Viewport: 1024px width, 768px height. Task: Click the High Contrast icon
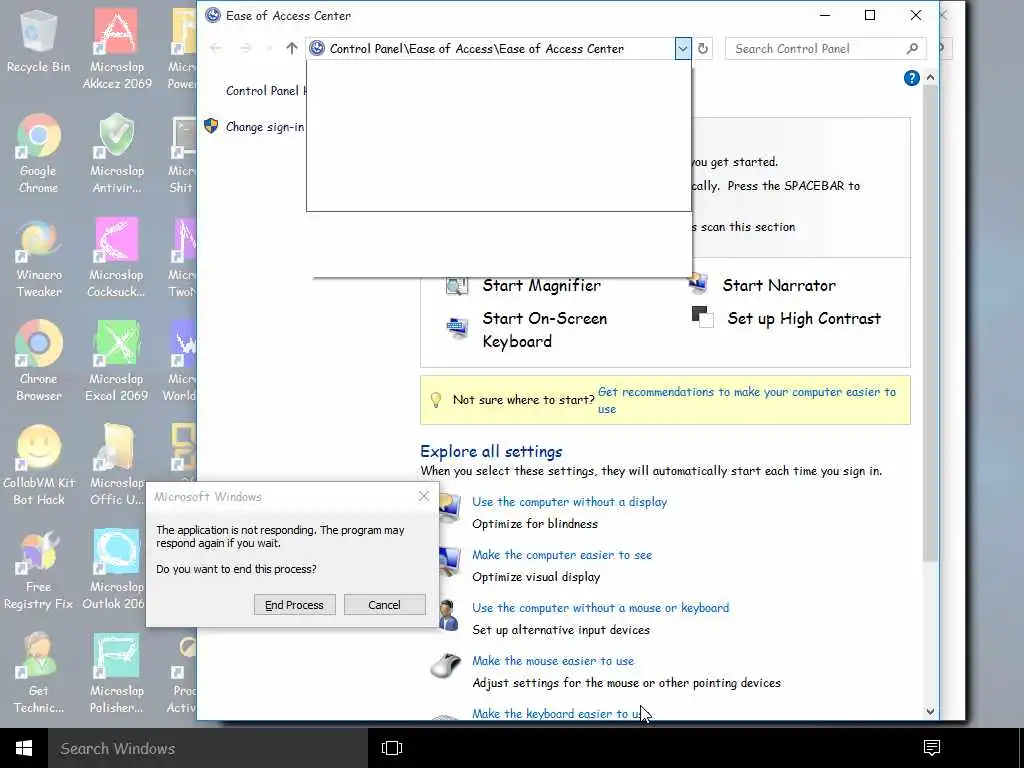point(702,317)
